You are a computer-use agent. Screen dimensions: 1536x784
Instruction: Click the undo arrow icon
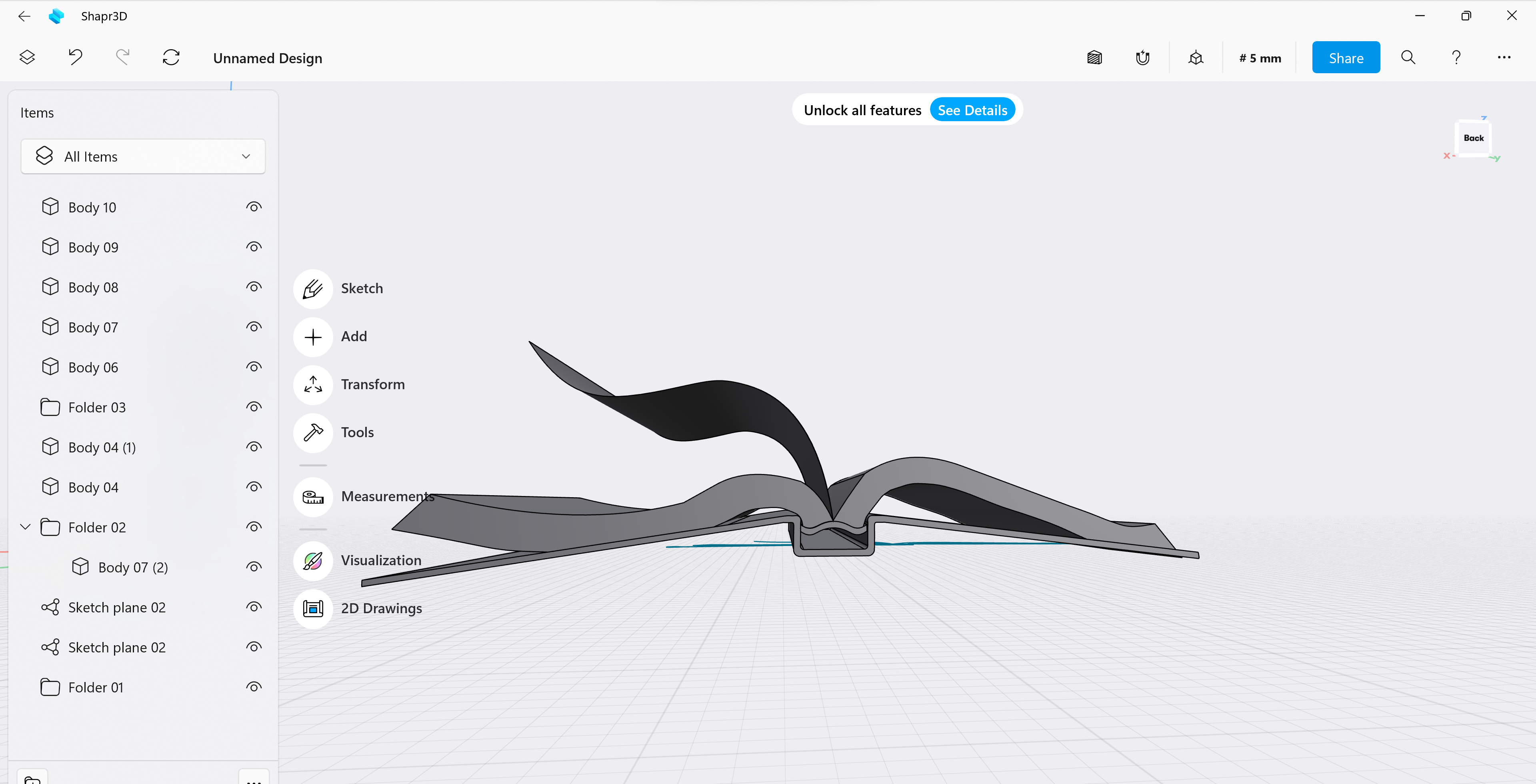tap(75, 57)
